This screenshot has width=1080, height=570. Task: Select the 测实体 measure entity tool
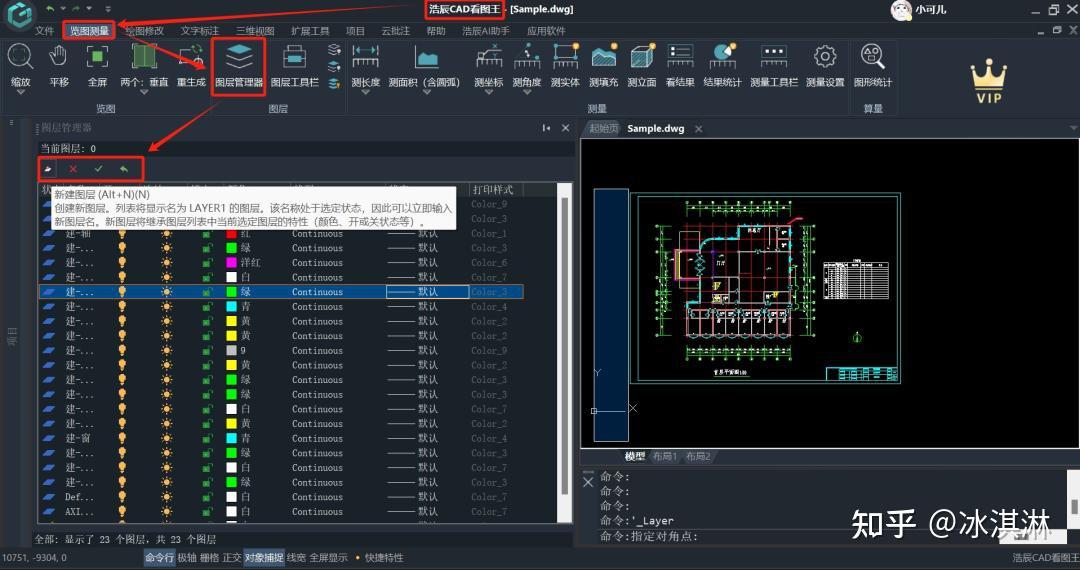tap(565, 56)
